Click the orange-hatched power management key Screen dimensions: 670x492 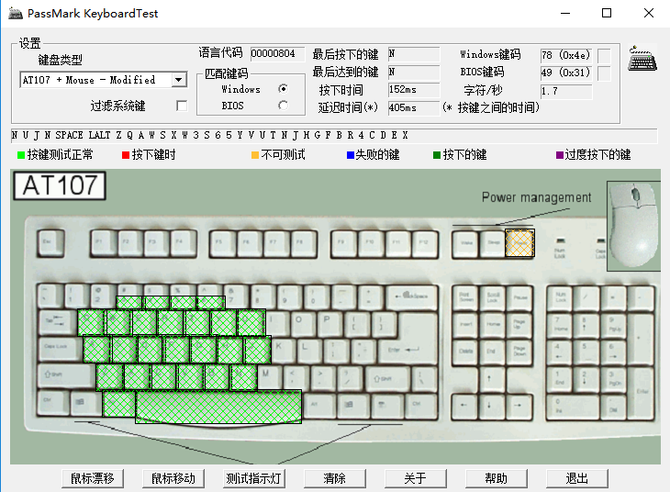click(519, 241)
